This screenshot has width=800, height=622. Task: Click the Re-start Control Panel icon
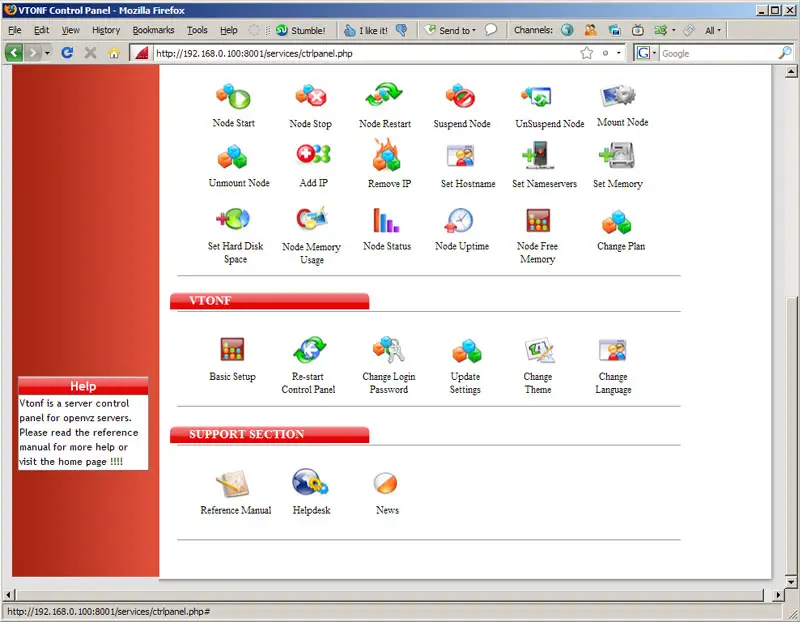(x=309, y=350)
